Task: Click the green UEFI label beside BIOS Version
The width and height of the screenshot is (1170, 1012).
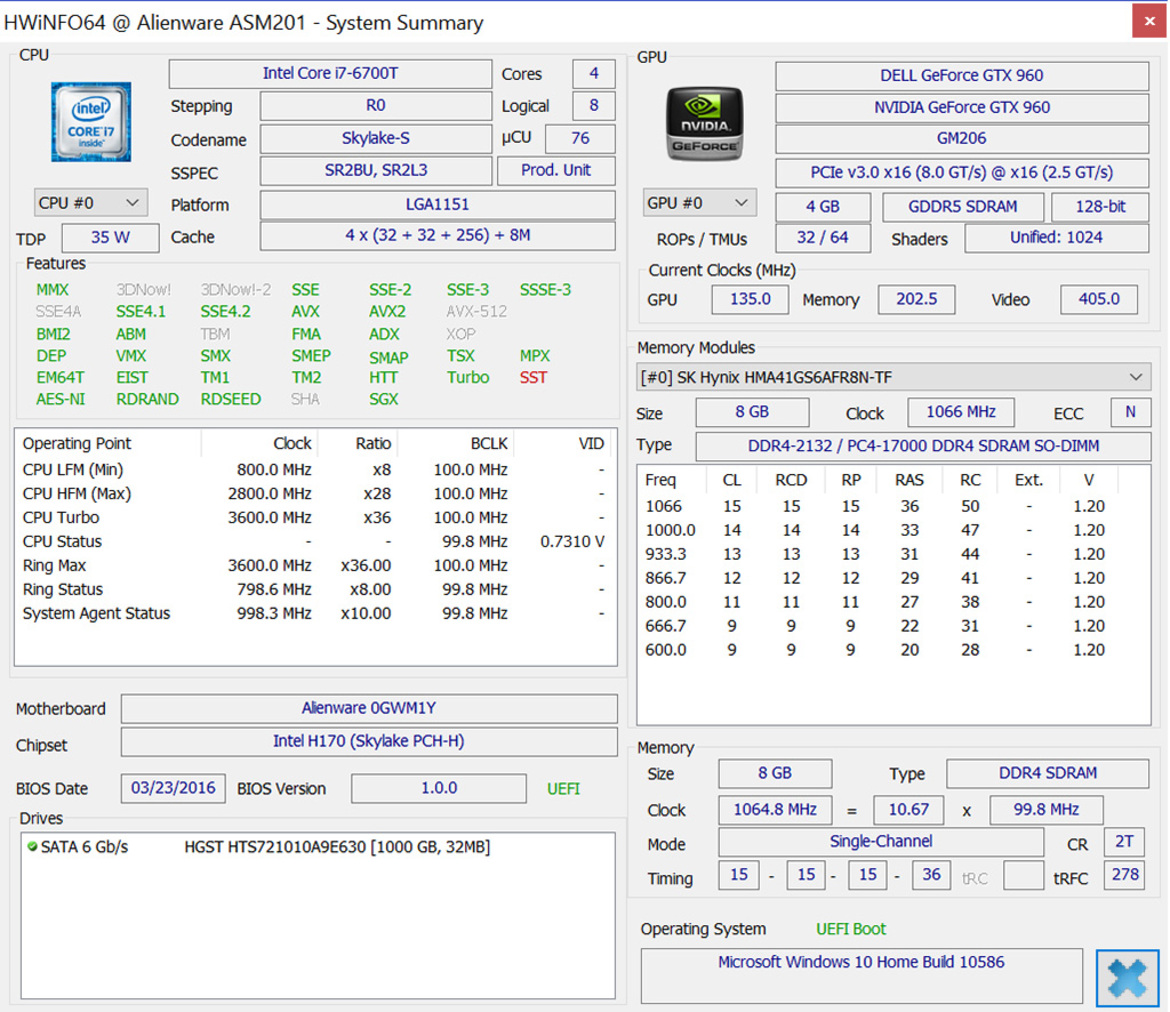Action: pos(563,789)
